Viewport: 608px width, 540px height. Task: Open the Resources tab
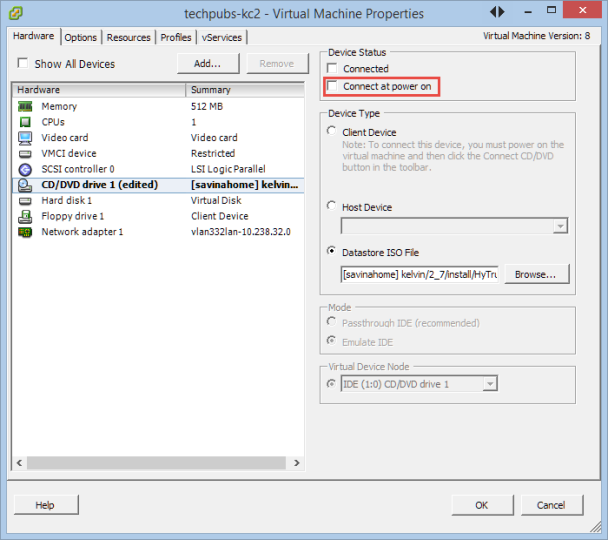(x=128, y=38)
